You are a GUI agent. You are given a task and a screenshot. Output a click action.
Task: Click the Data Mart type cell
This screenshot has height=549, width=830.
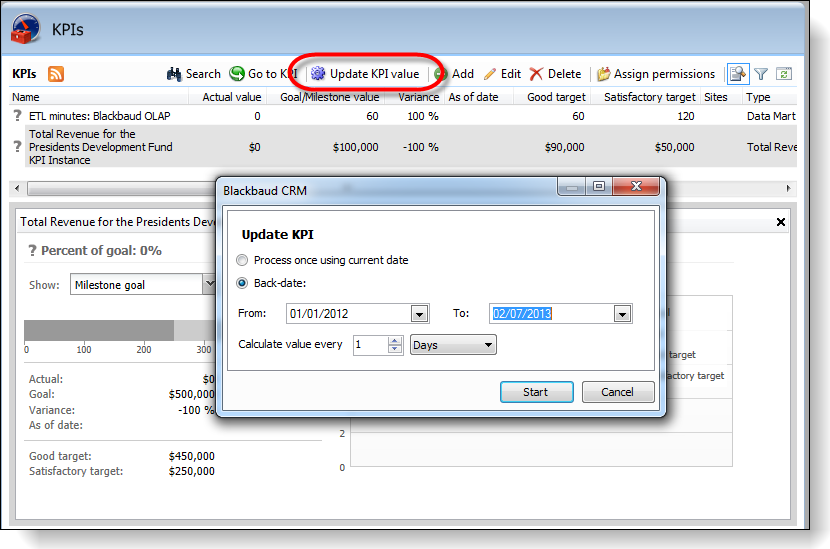771,116
